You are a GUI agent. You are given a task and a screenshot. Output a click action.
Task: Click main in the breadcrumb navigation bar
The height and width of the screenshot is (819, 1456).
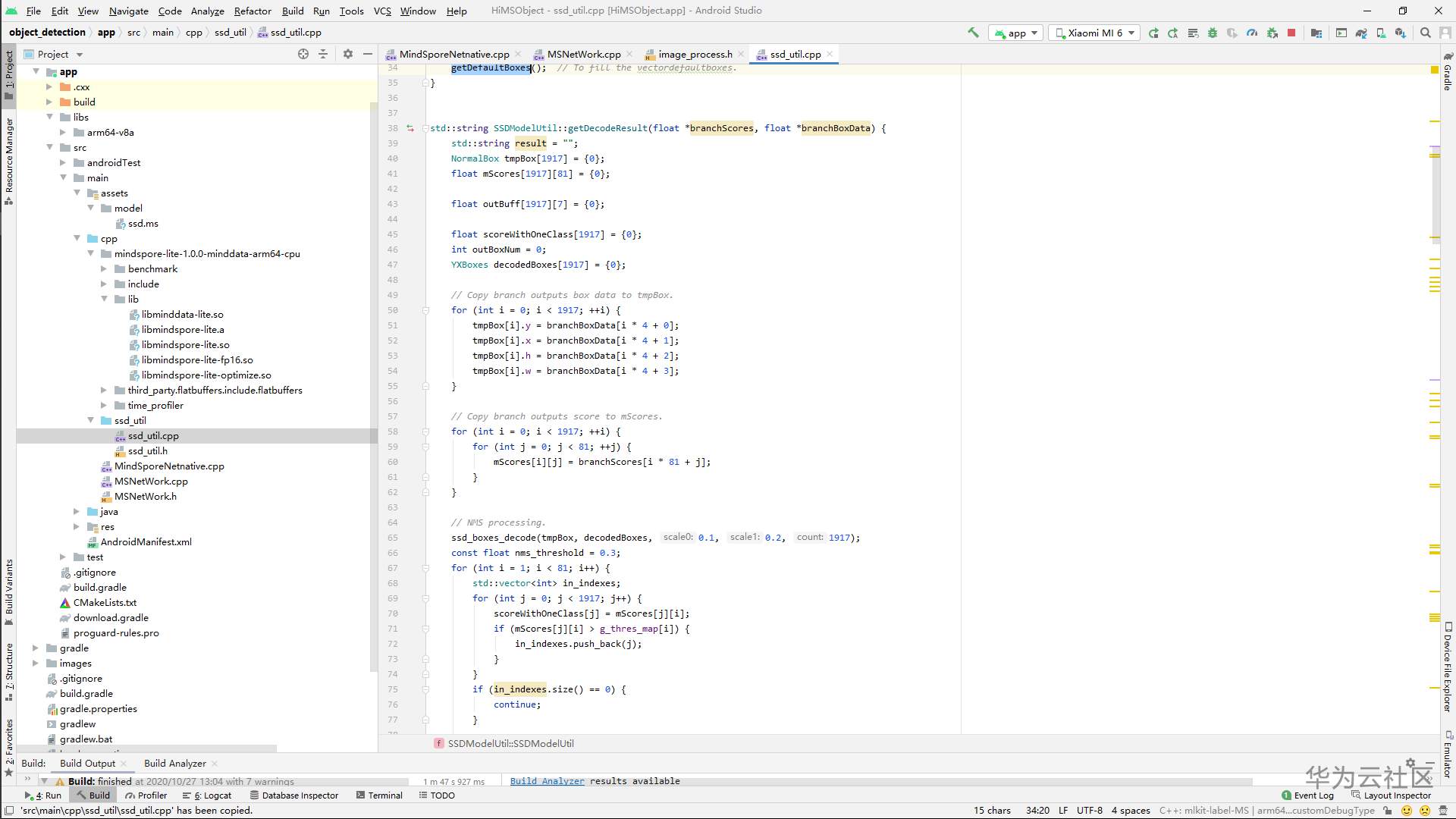point(163,32)
